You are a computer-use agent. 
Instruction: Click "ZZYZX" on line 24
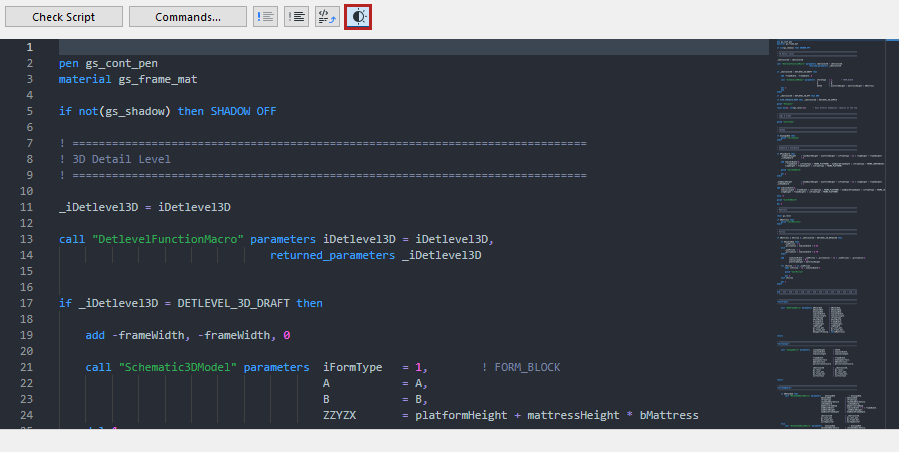click(339, 415)
